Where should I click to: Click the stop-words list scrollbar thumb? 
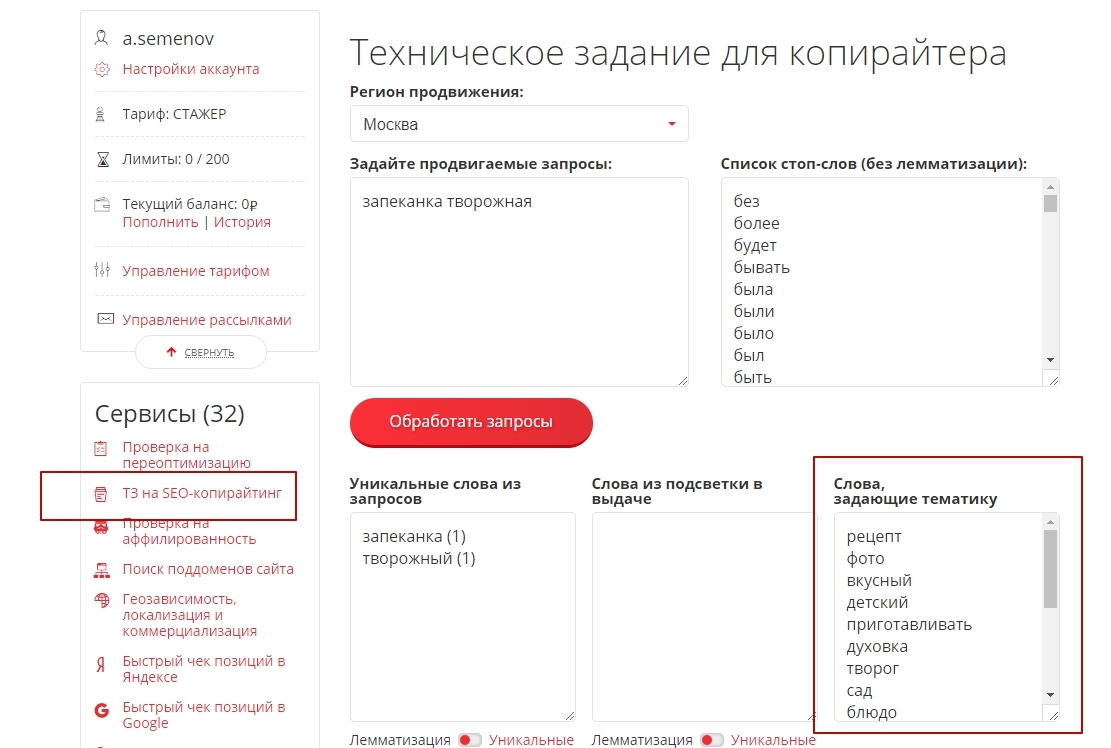click(1051, 203)
